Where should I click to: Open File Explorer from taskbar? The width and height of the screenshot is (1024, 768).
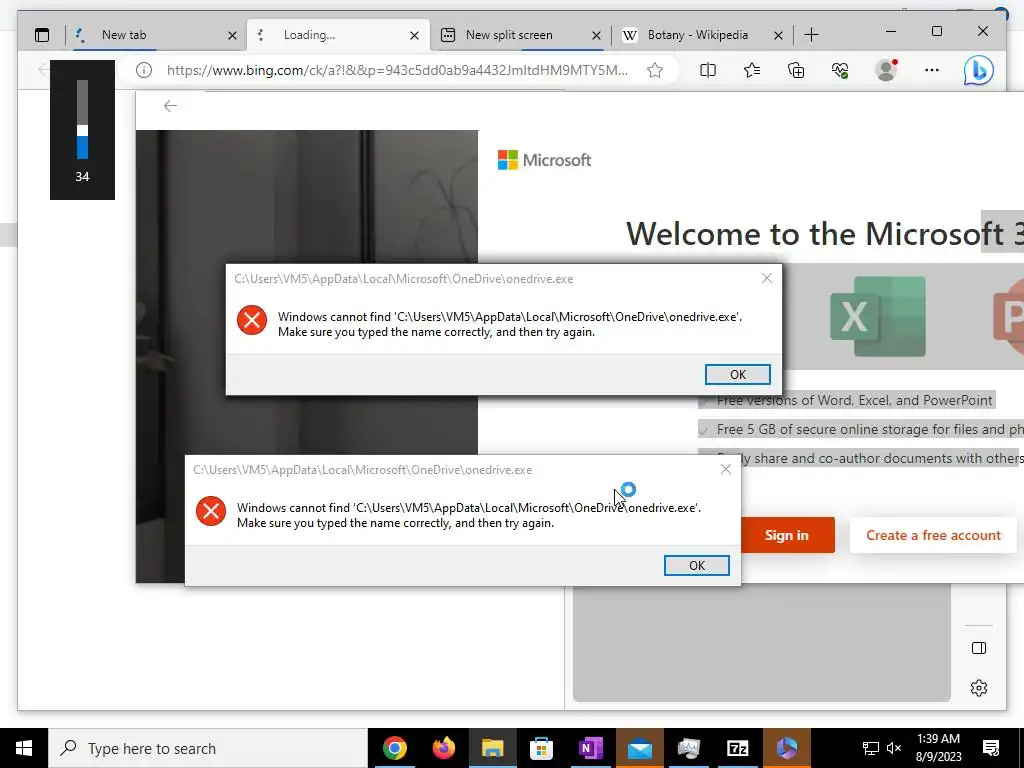point(492,748)
